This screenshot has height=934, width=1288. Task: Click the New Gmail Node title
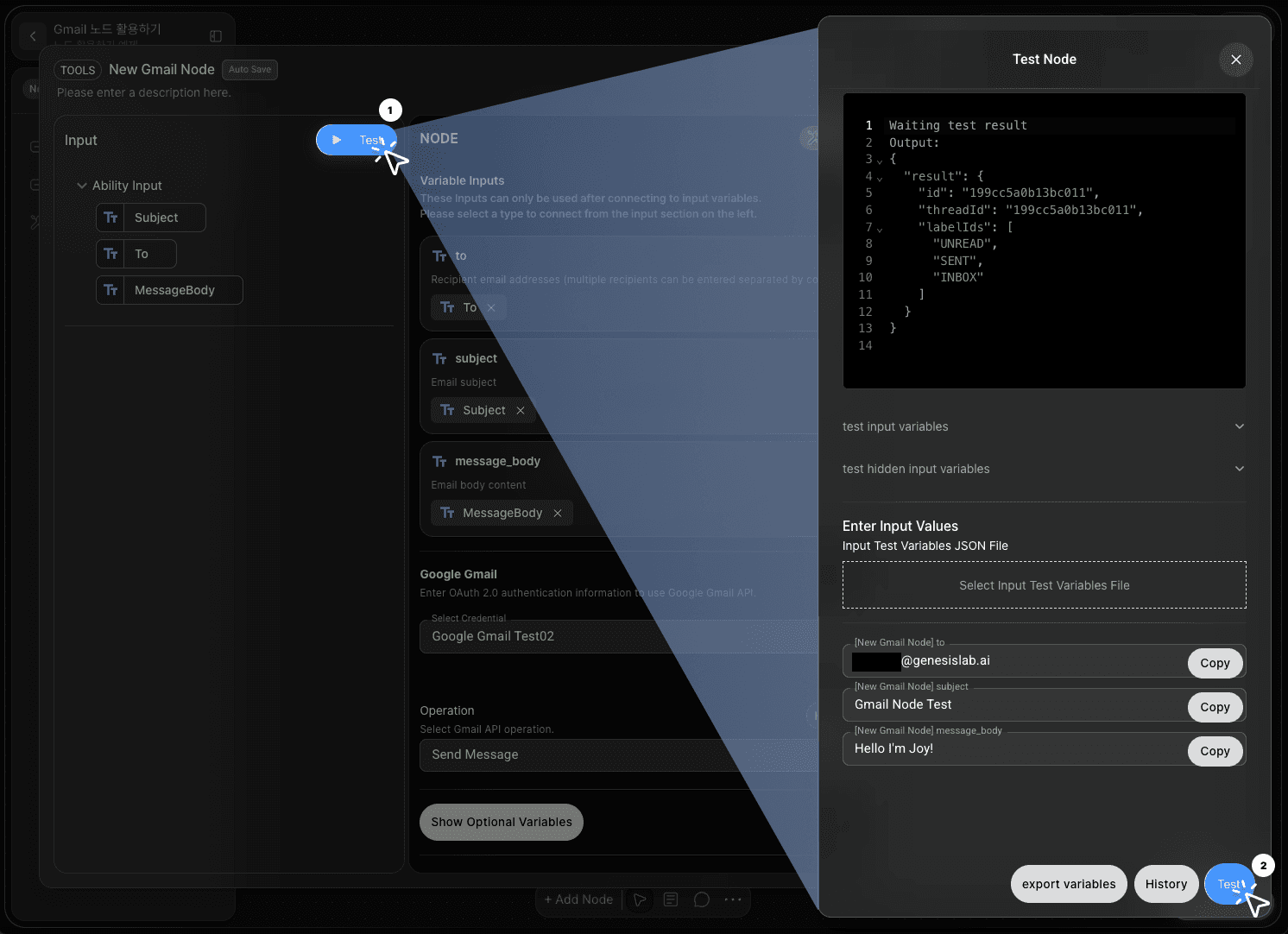click(x=161, y=70)
